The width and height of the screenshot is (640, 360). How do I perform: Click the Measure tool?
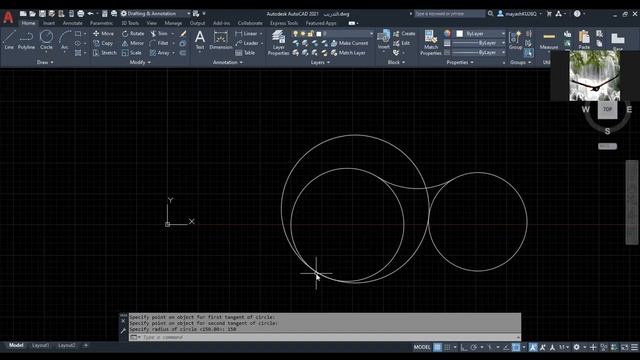(549, 40)
